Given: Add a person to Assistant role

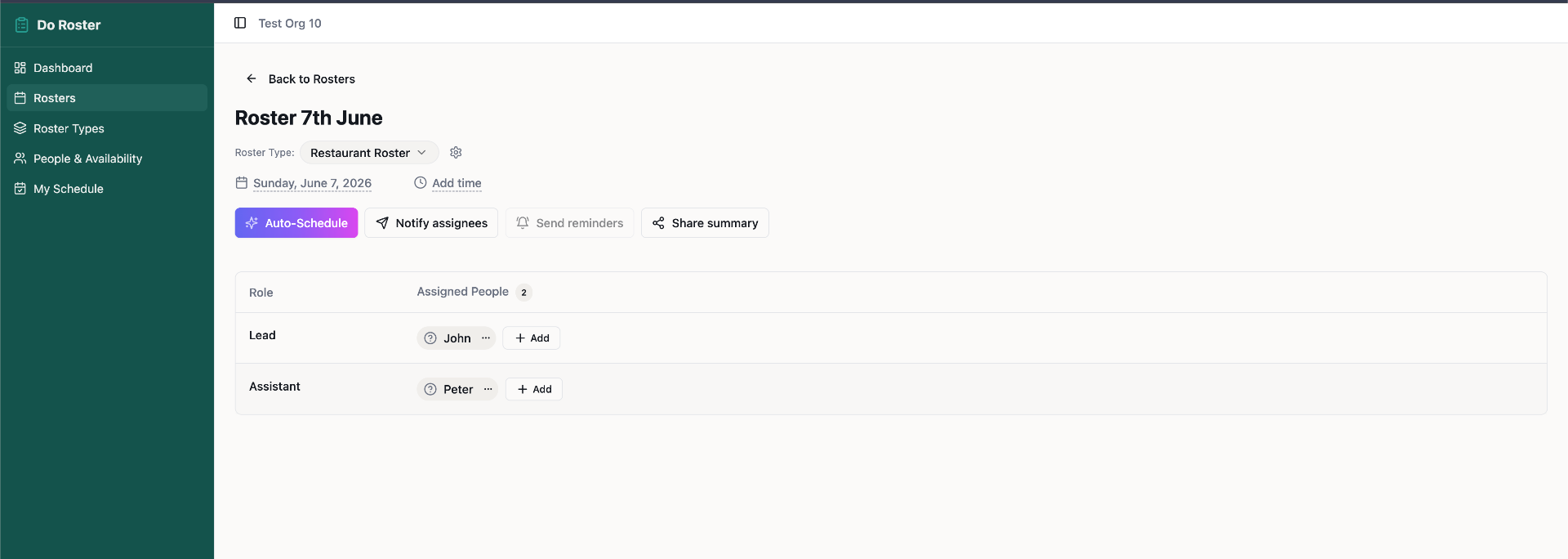Looking at the screenshot, I should [x=534, y=389].
